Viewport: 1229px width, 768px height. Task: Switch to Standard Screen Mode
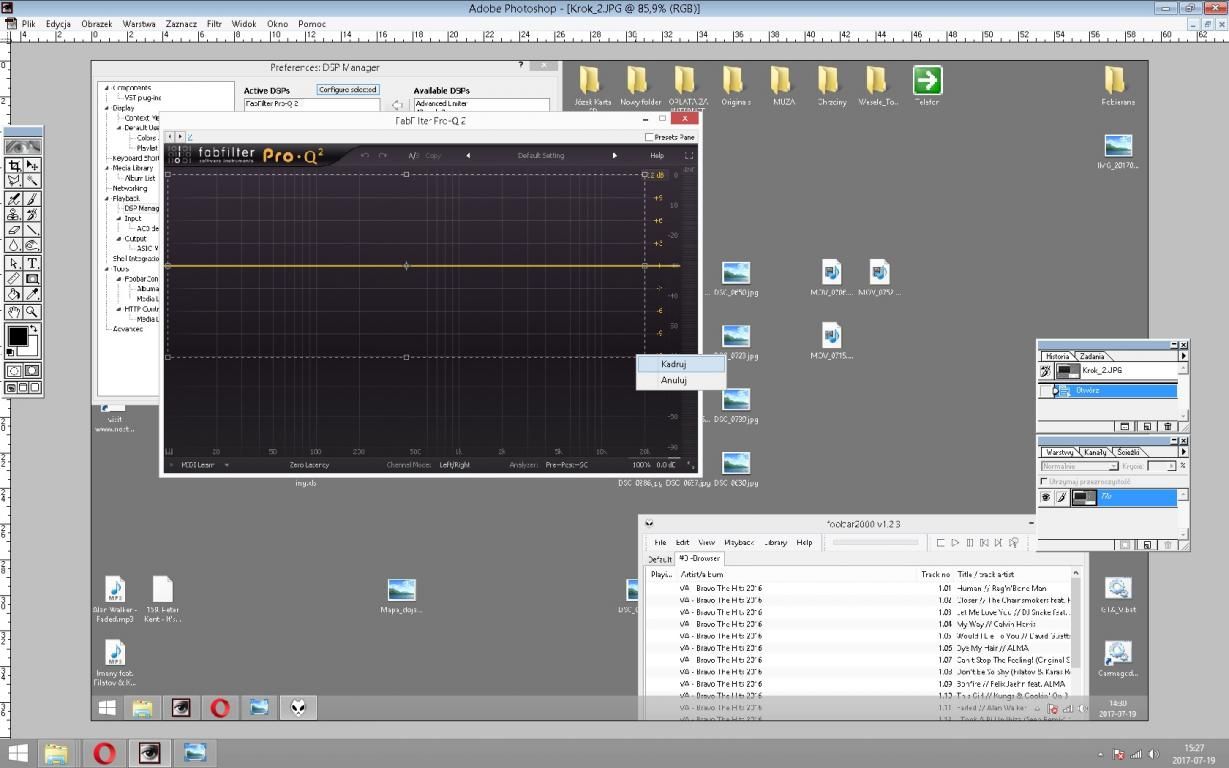point(10,388)
